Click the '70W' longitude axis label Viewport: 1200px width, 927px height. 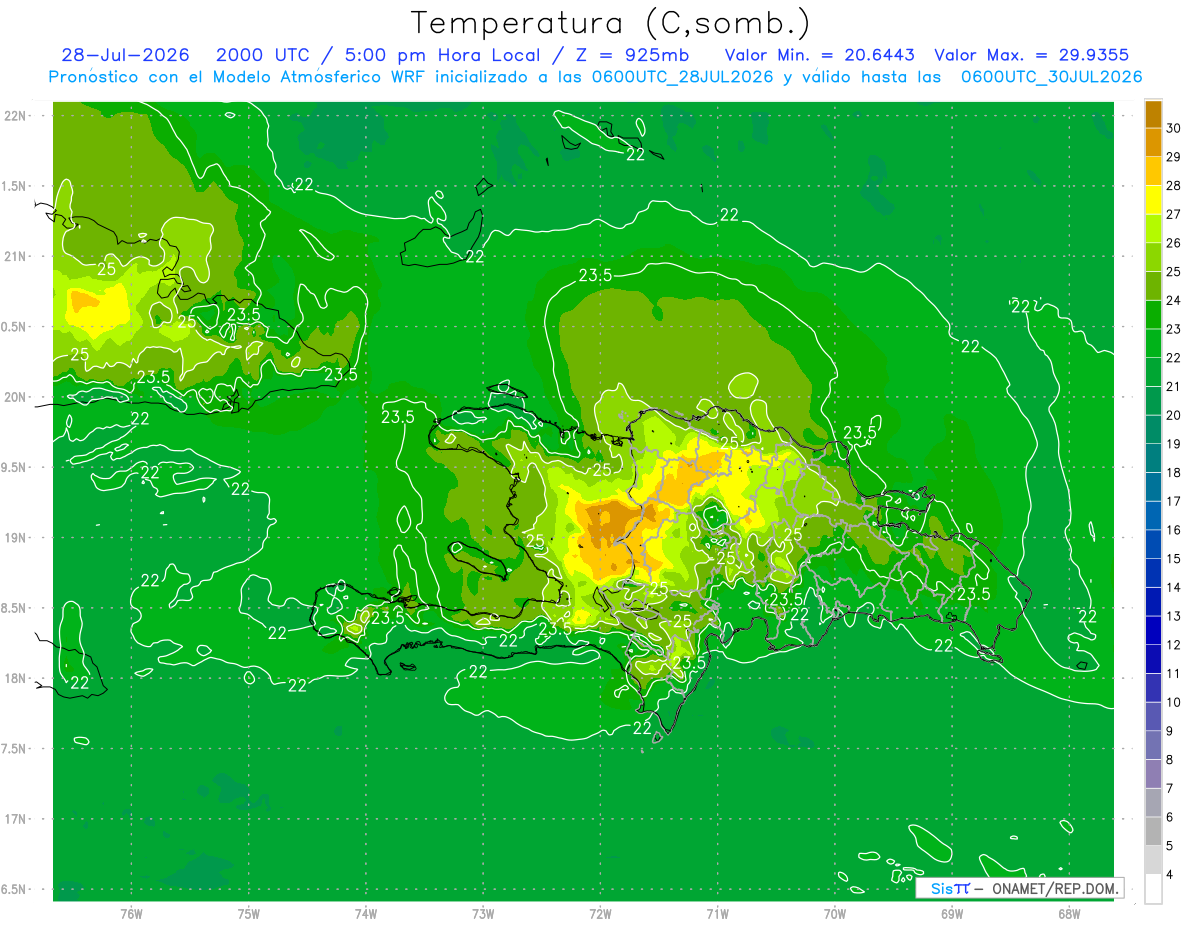tap(835, 913)
